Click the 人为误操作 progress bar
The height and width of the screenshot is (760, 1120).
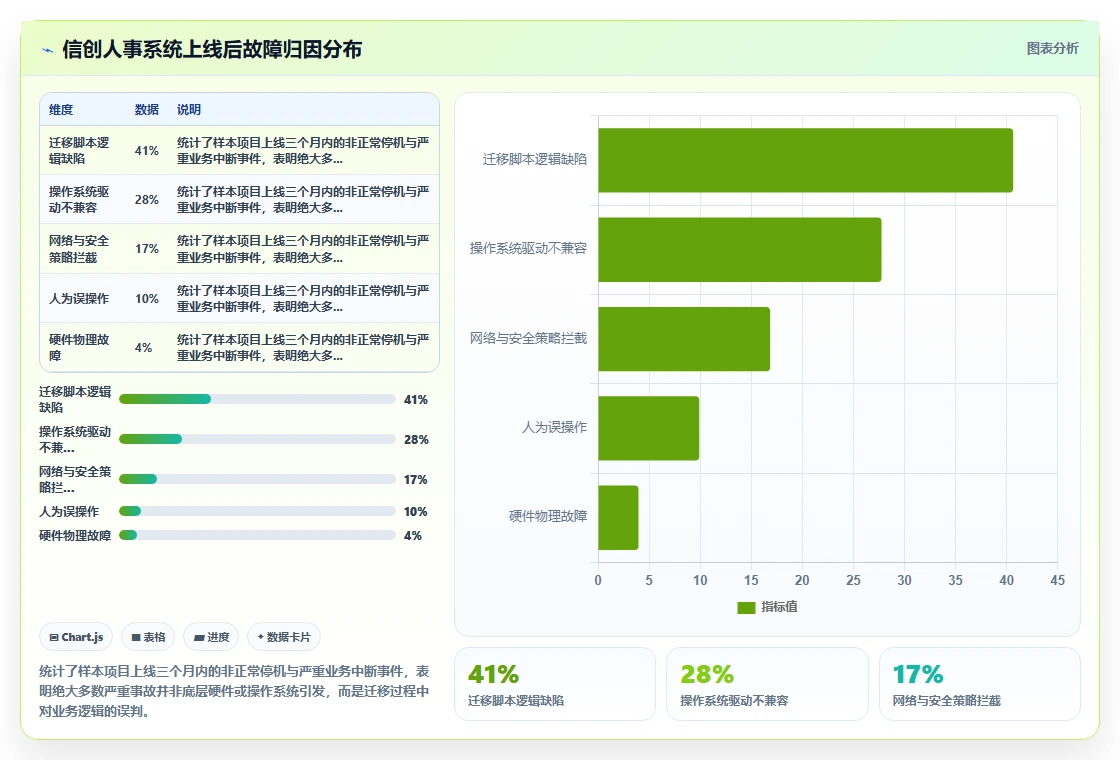[257, 511]
